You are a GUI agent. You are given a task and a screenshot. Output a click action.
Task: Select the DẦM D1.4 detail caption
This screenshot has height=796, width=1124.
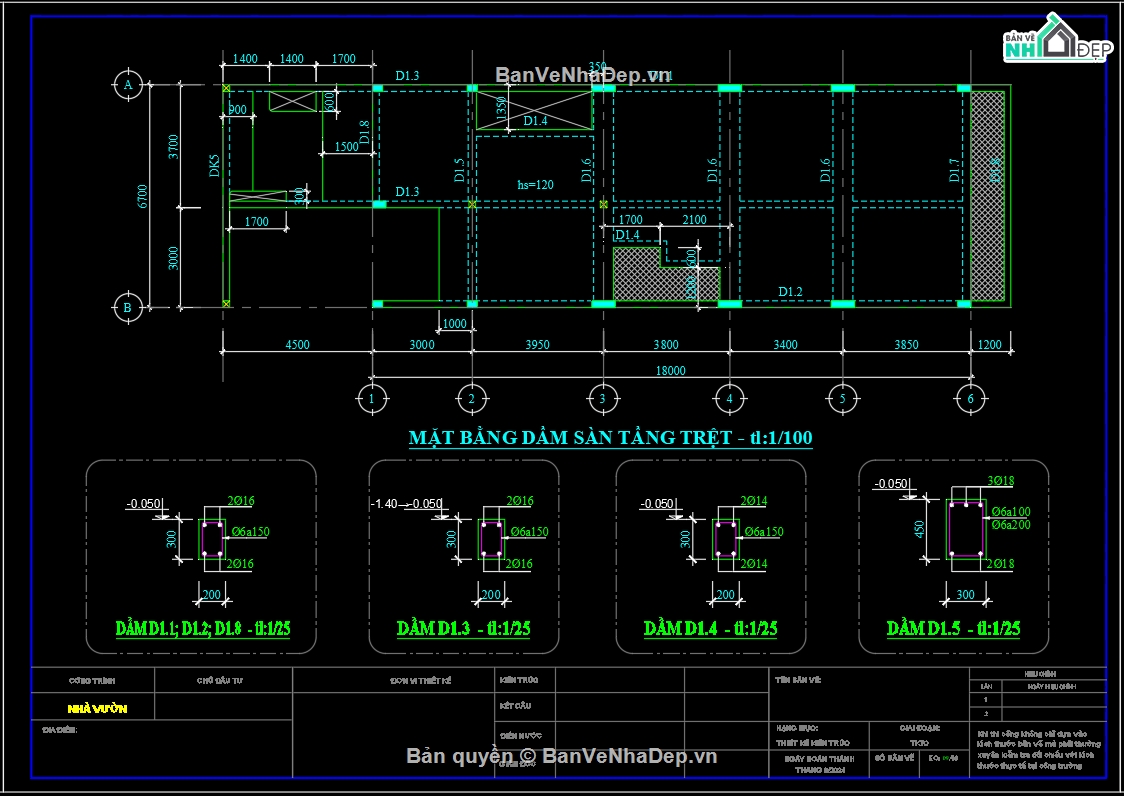tap(710, 628)
